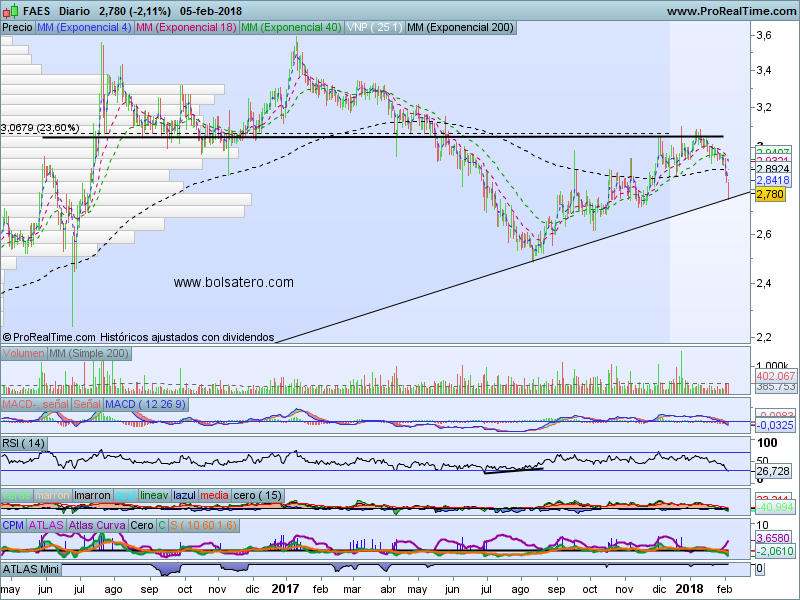This screenshot has height=600, width=800.
Task: Click the 2017 year marker on time axis
Action: [286, 591]
